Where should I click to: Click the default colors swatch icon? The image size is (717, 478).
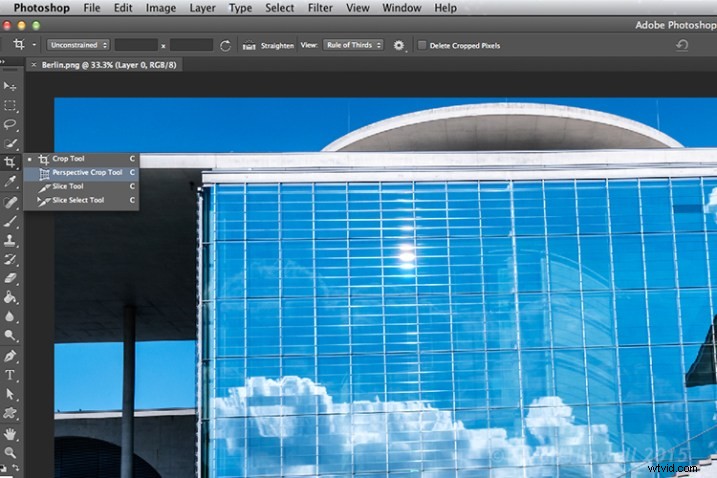[x=4, y=468]
